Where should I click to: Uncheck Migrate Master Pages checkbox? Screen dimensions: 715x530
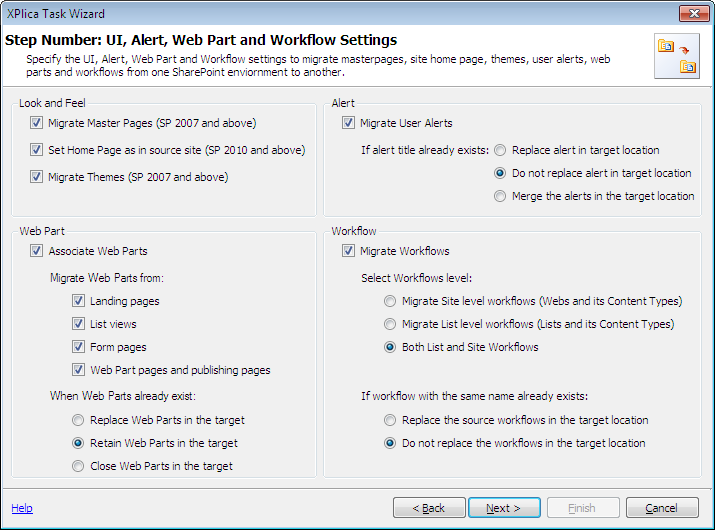tap(36, 123)
